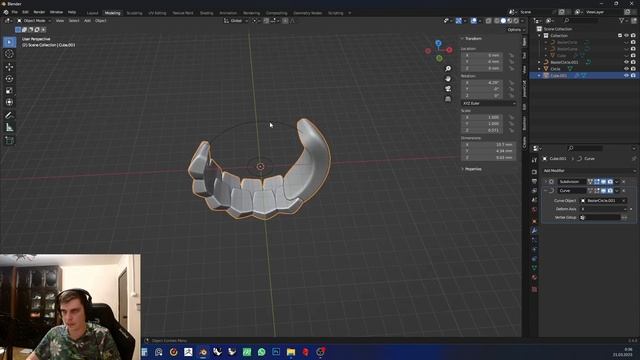The width and height of the screenshot is (640, 360).
Task: Select the Move tool
Action: 9,67
